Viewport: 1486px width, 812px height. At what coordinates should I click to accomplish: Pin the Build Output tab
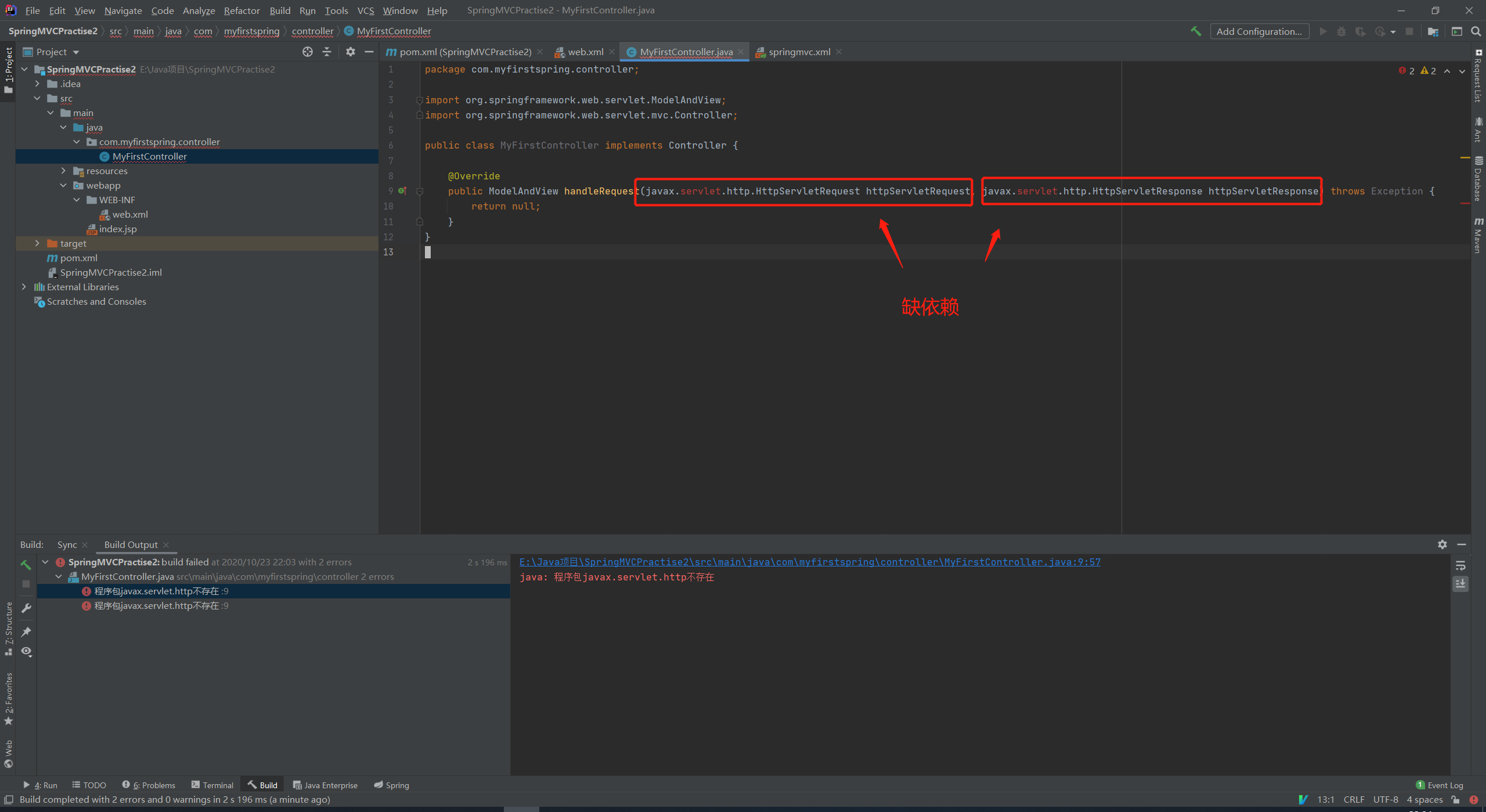coord(26,631)
